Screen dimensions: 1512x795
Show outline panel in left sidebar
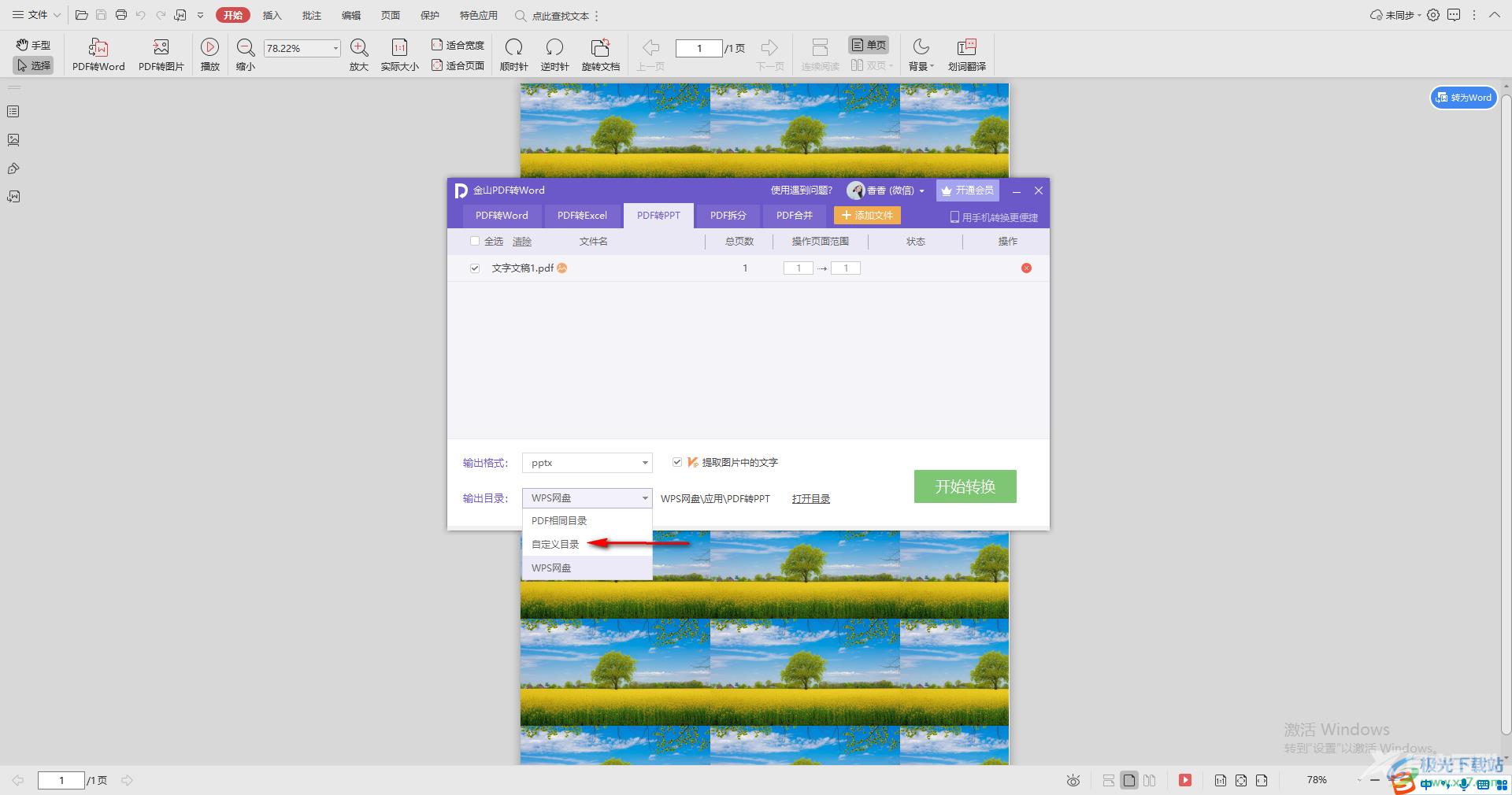13,112
